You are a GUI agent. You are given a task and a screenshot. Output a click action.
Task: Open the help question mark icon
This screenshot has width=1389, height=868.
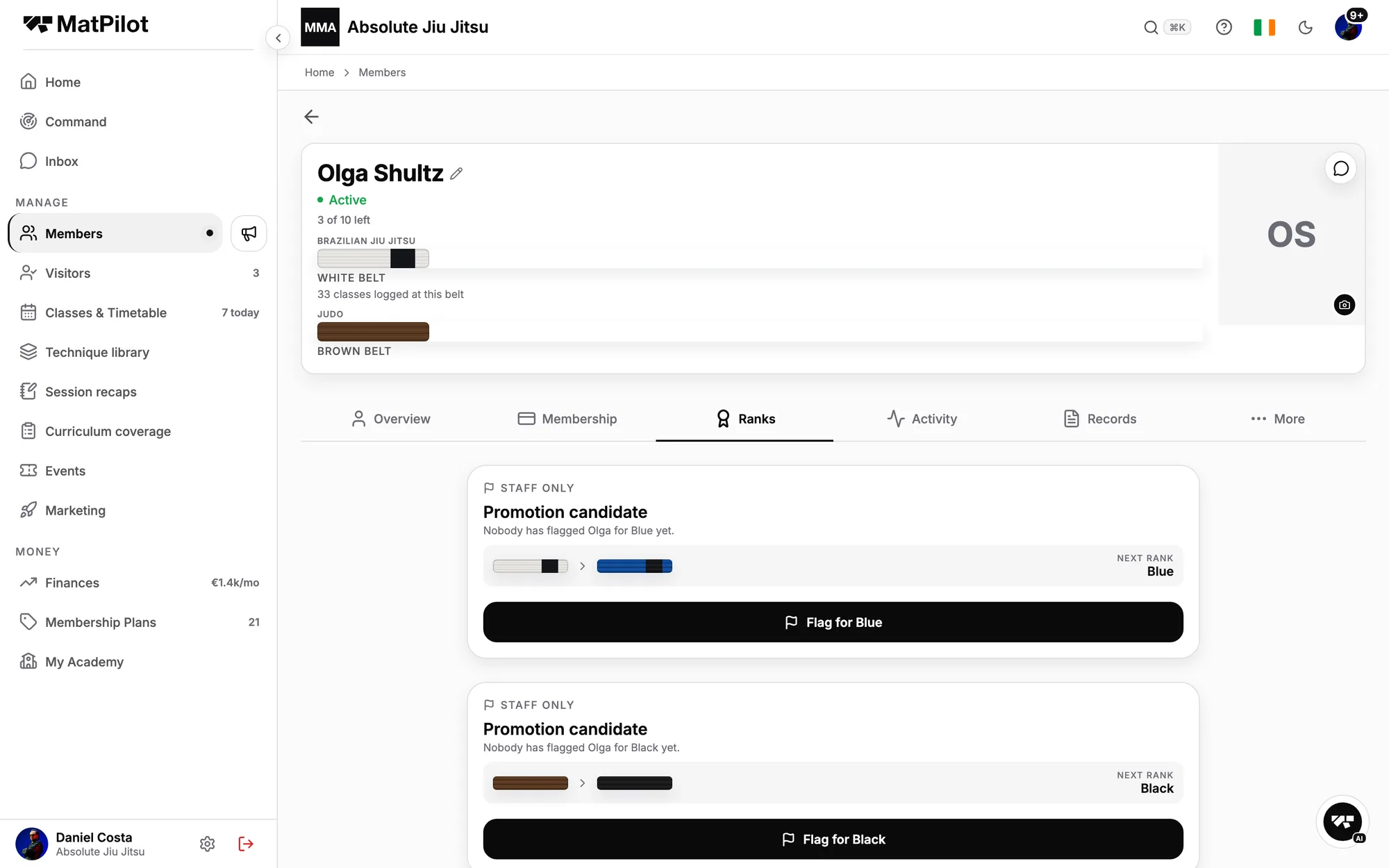(x=1224, y=27)
